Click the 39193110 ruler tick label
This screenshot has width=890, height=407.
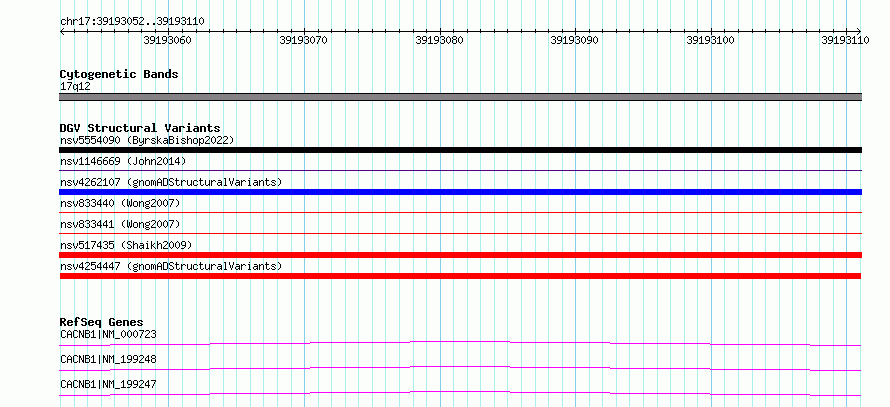845,40
